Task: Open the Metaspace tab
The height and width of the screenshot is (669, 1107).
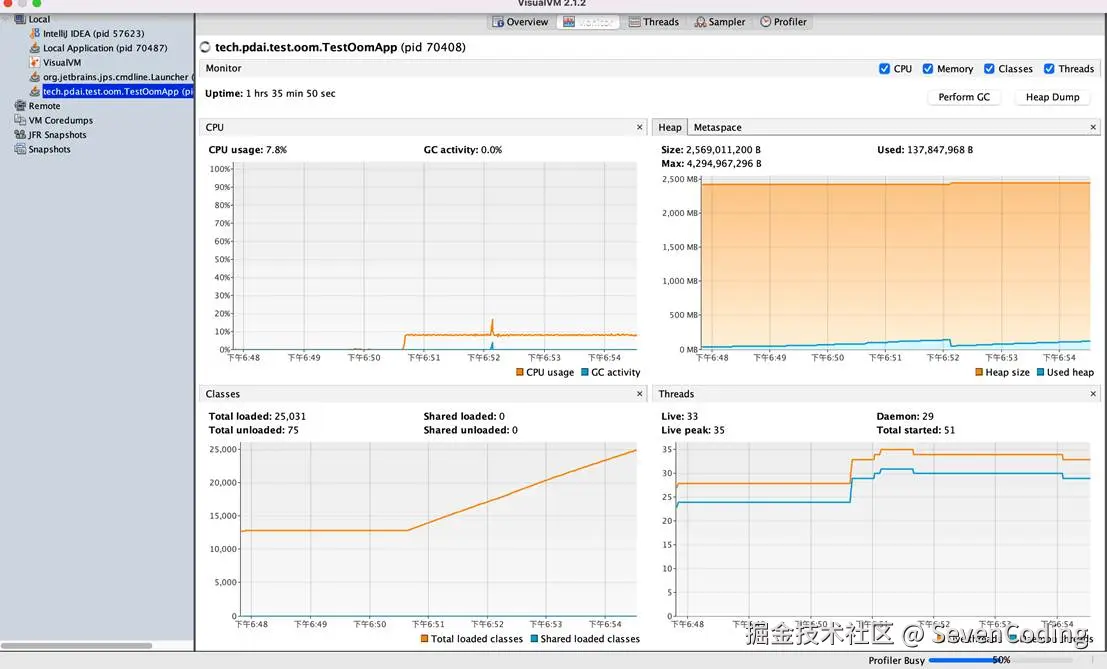Action: 717,127
